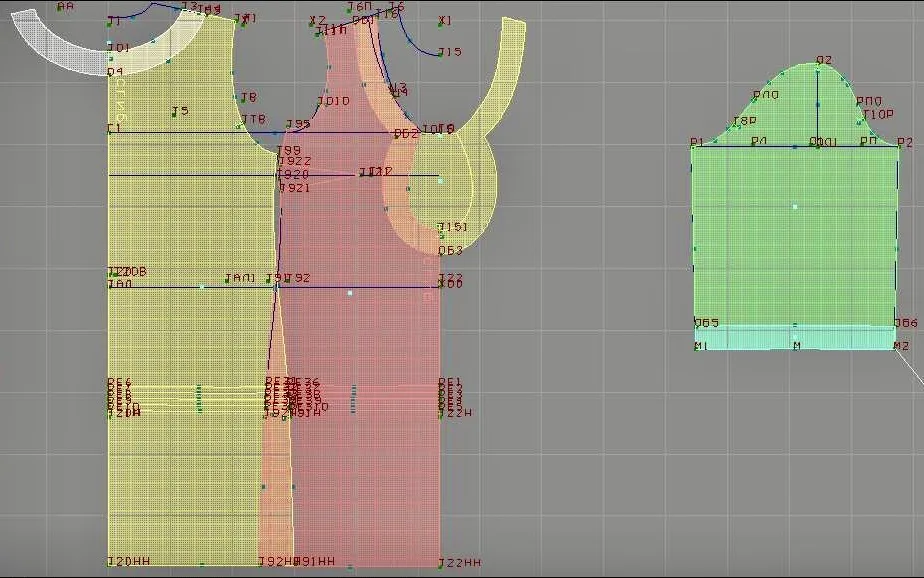Viewport: 924px width, 578px height.
Task: Click point M2 at sleeve hem
Action: point(895,348)
